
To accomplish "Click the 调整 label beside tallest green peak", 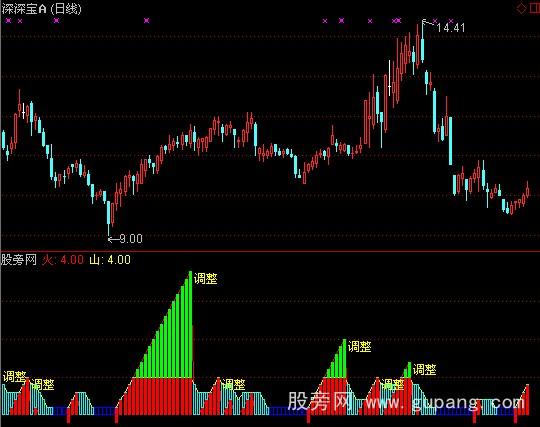I will pyautogui.click(x=206, y=278).
